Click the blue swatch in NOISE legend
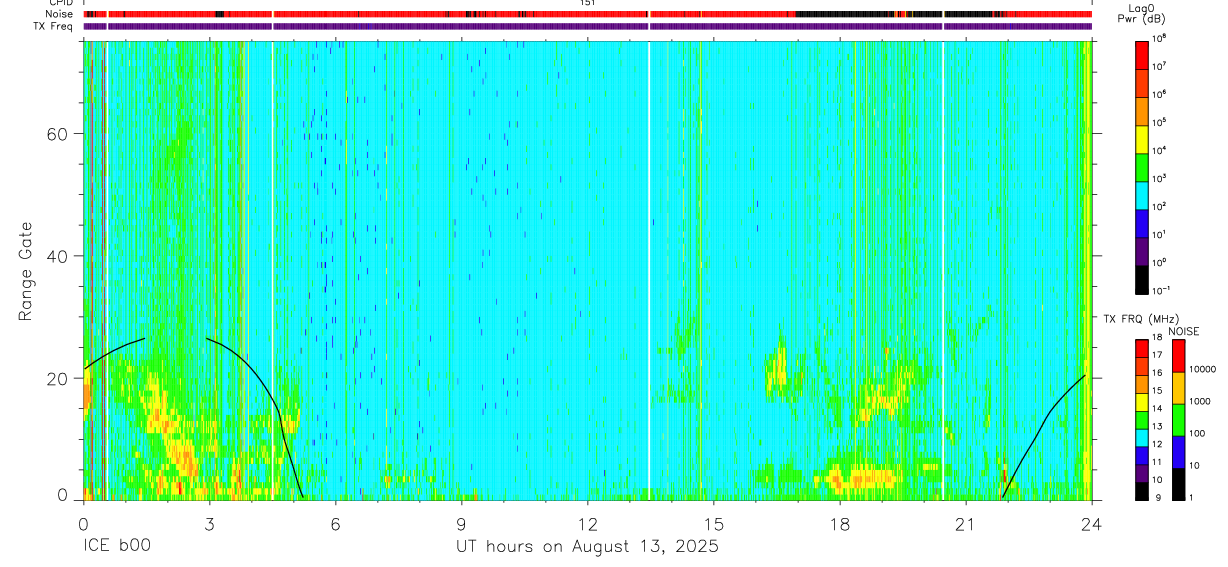 pyautogui.click(x=1178, y=452)
